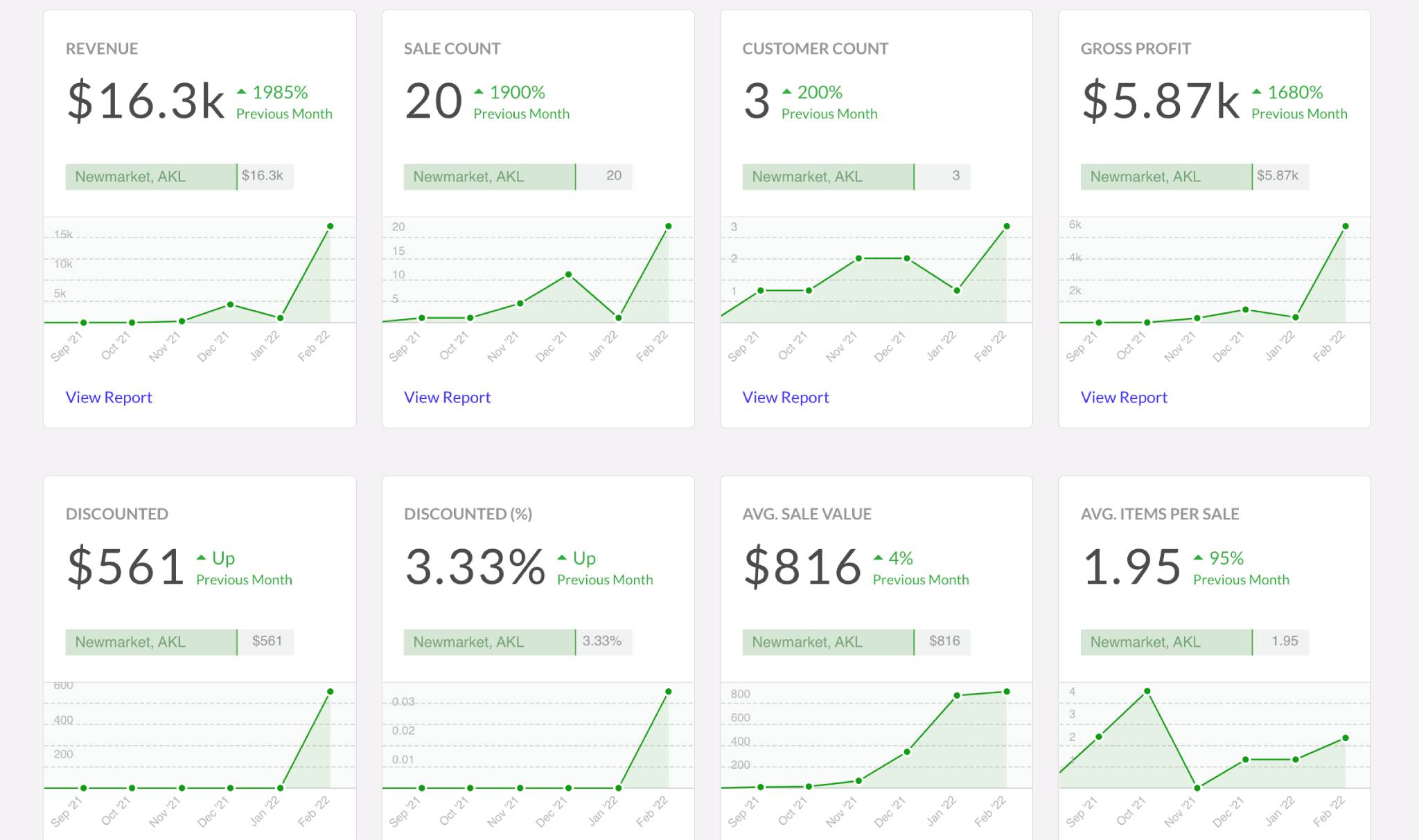Click the 200% up arrow in Customer Count card
Image resolution: width=1419 pixels, height=840 pixels.
786,91
